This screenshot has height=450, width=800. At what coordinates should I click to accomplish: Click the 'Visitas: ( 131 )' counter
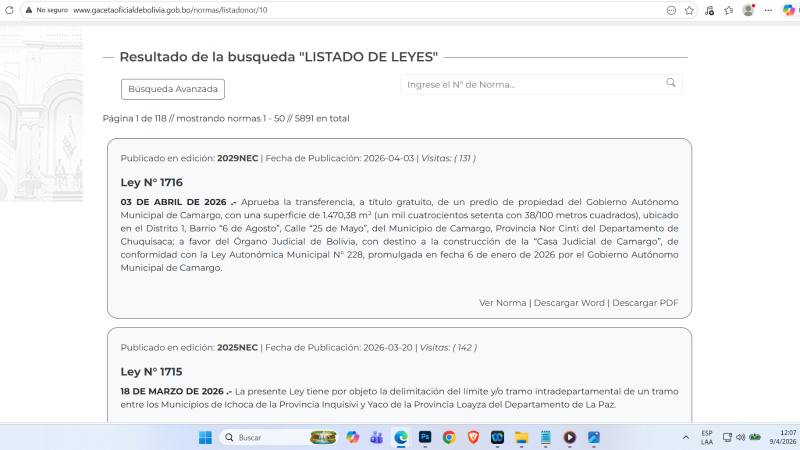(448, 158)
